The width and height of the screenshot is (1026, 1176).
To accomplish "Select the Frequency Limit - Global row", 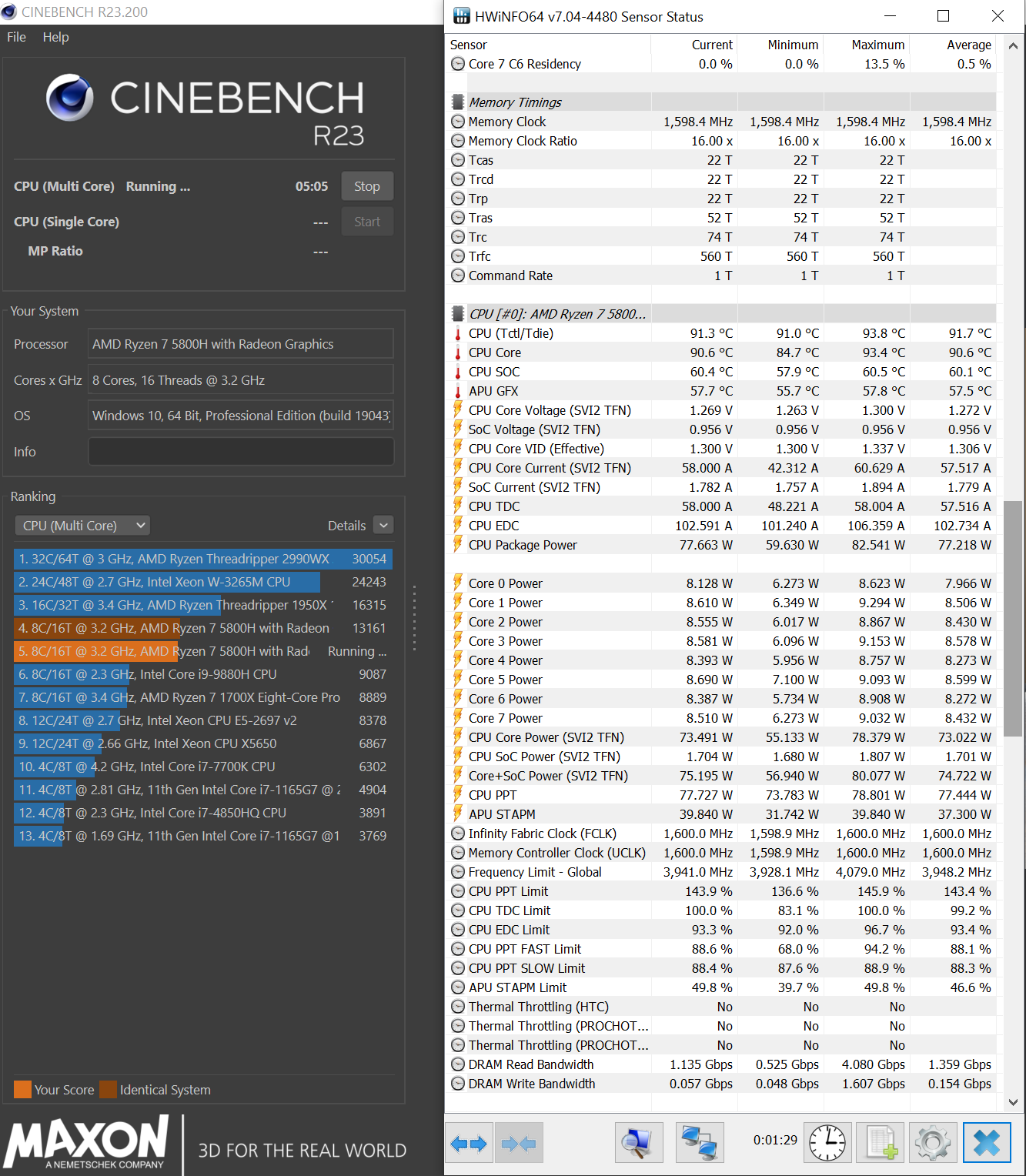I will click(723, 872).
